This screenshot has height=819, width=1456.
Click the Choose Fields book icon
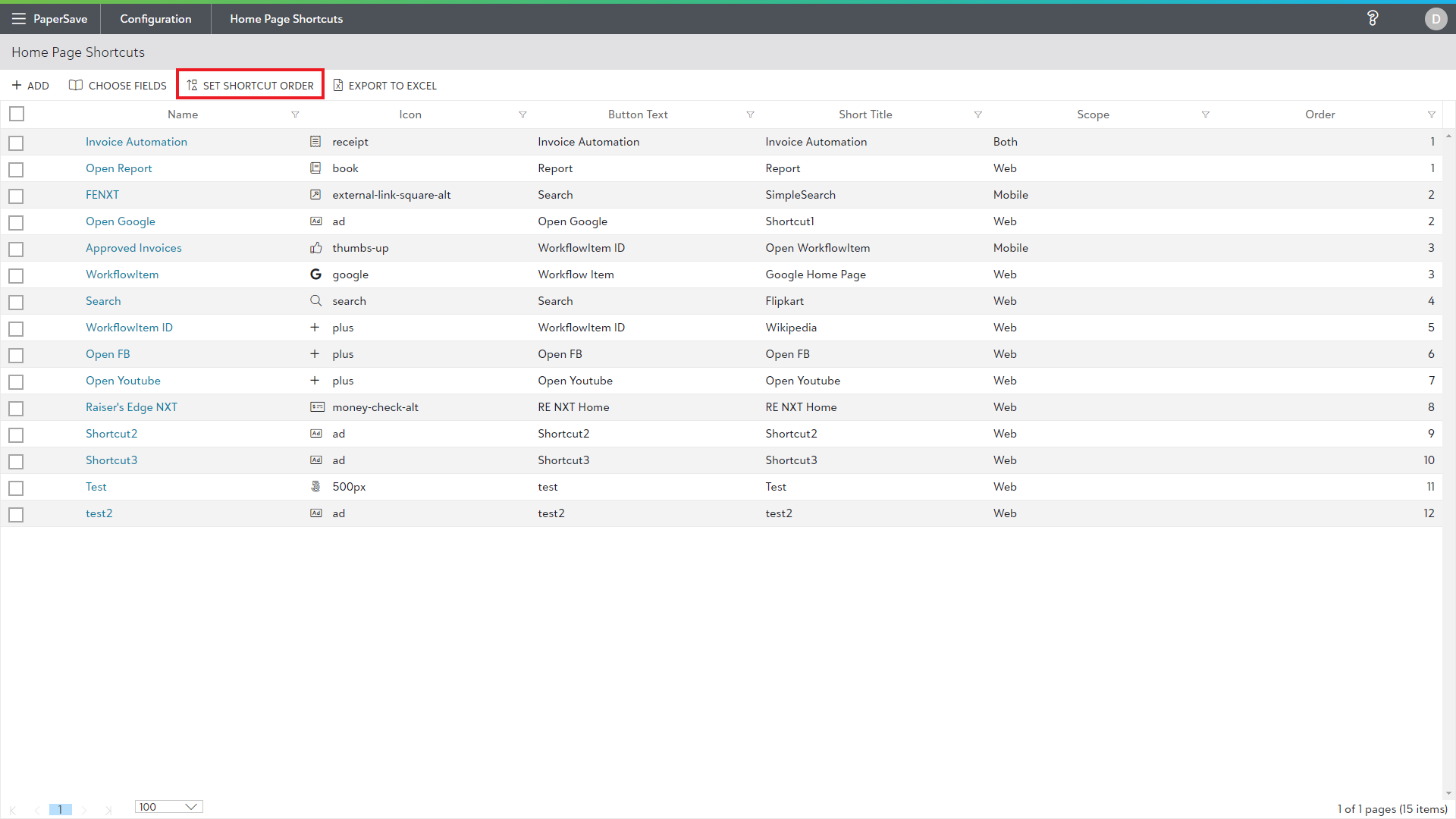[x=76, y=86]
